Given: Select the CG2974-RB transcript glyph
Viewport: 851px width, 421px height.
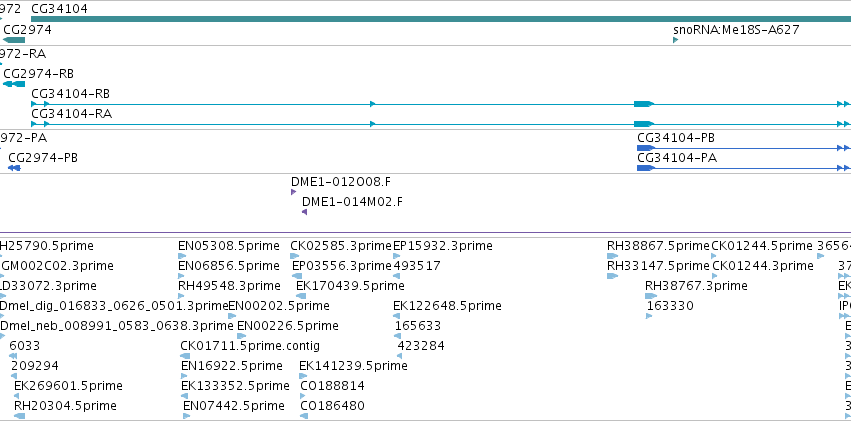Looking at the screenshot, I should pos(14,84).
